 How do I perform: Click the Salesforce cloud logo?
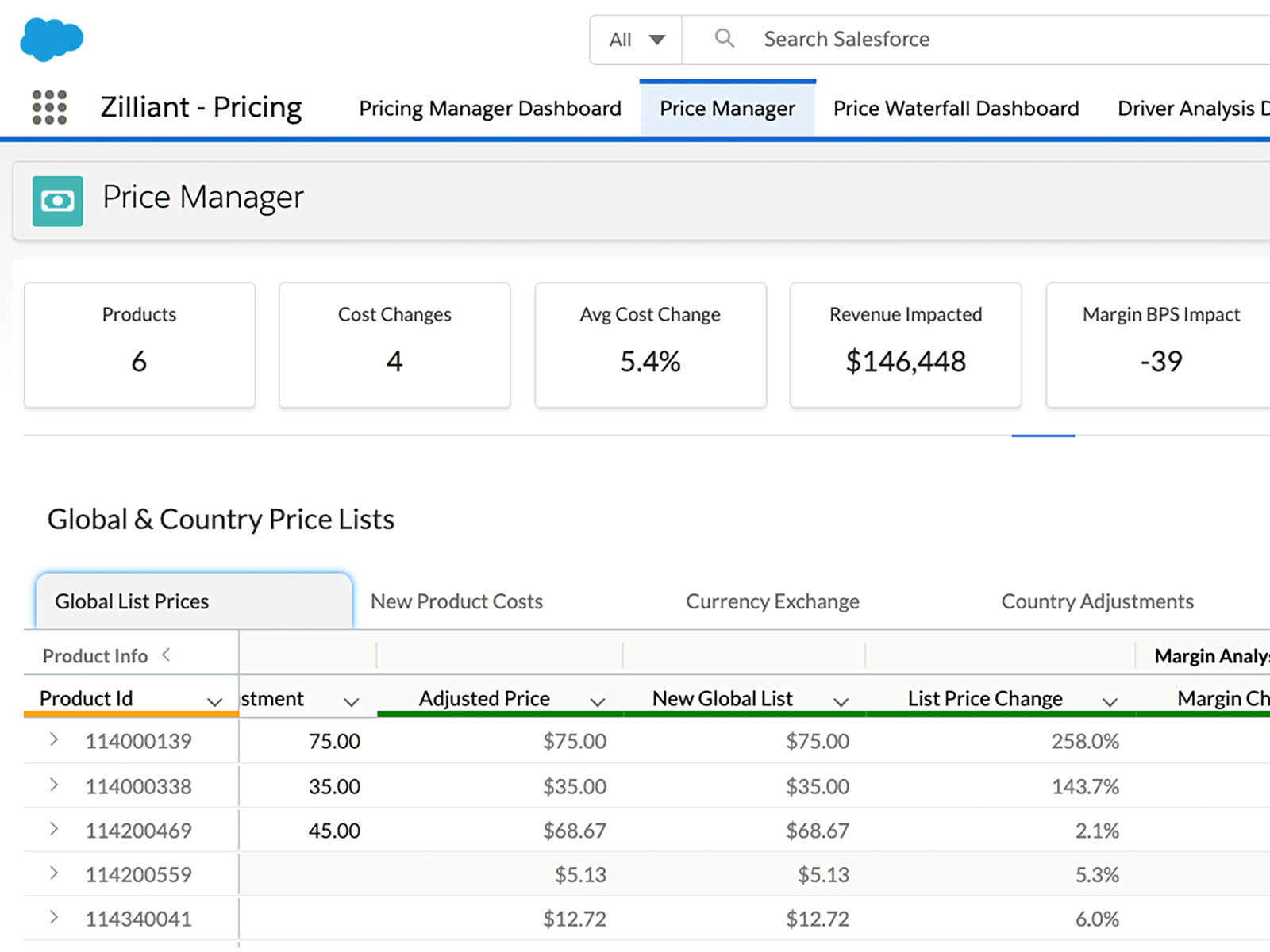(x=52, y=39)
